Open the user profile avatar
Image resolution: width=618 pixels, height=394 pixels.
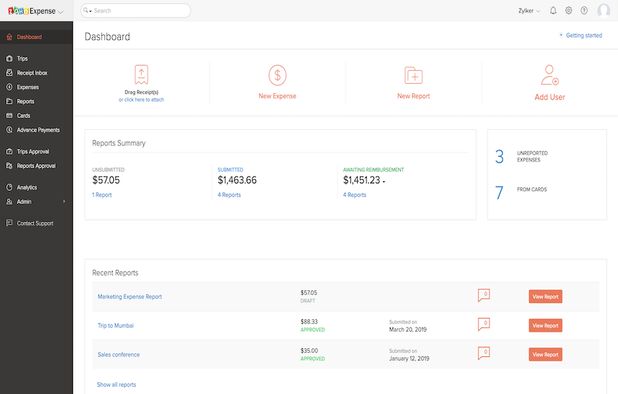point(603,10)
